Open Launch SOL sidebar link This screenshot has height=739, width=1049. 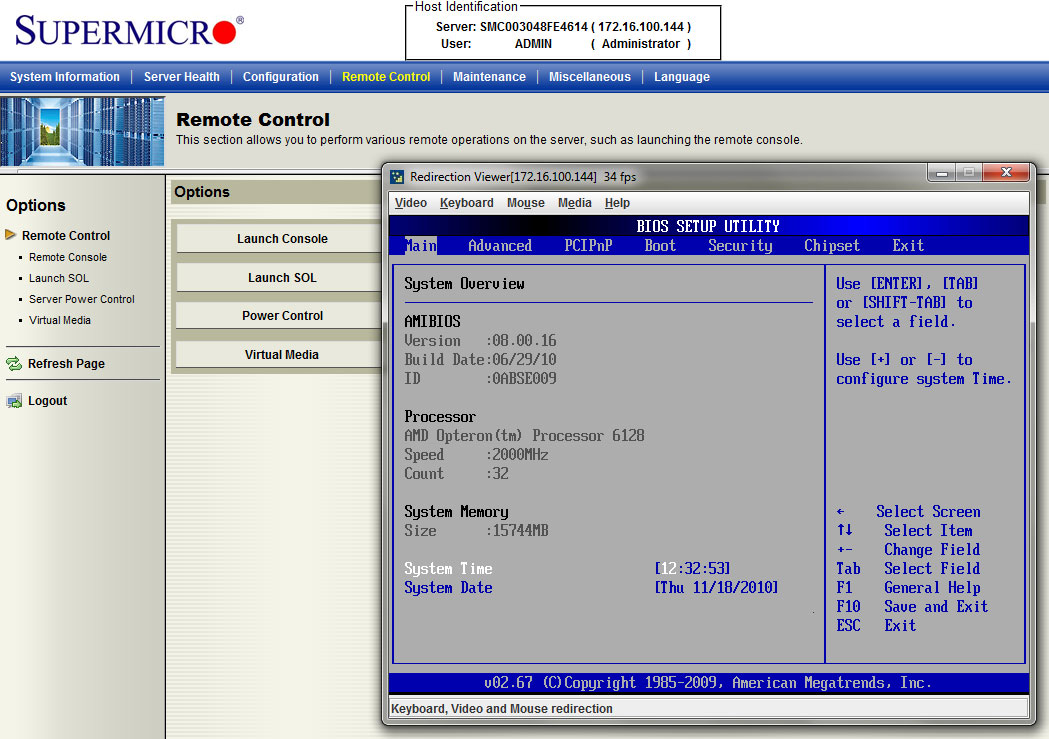click(58, 278)
